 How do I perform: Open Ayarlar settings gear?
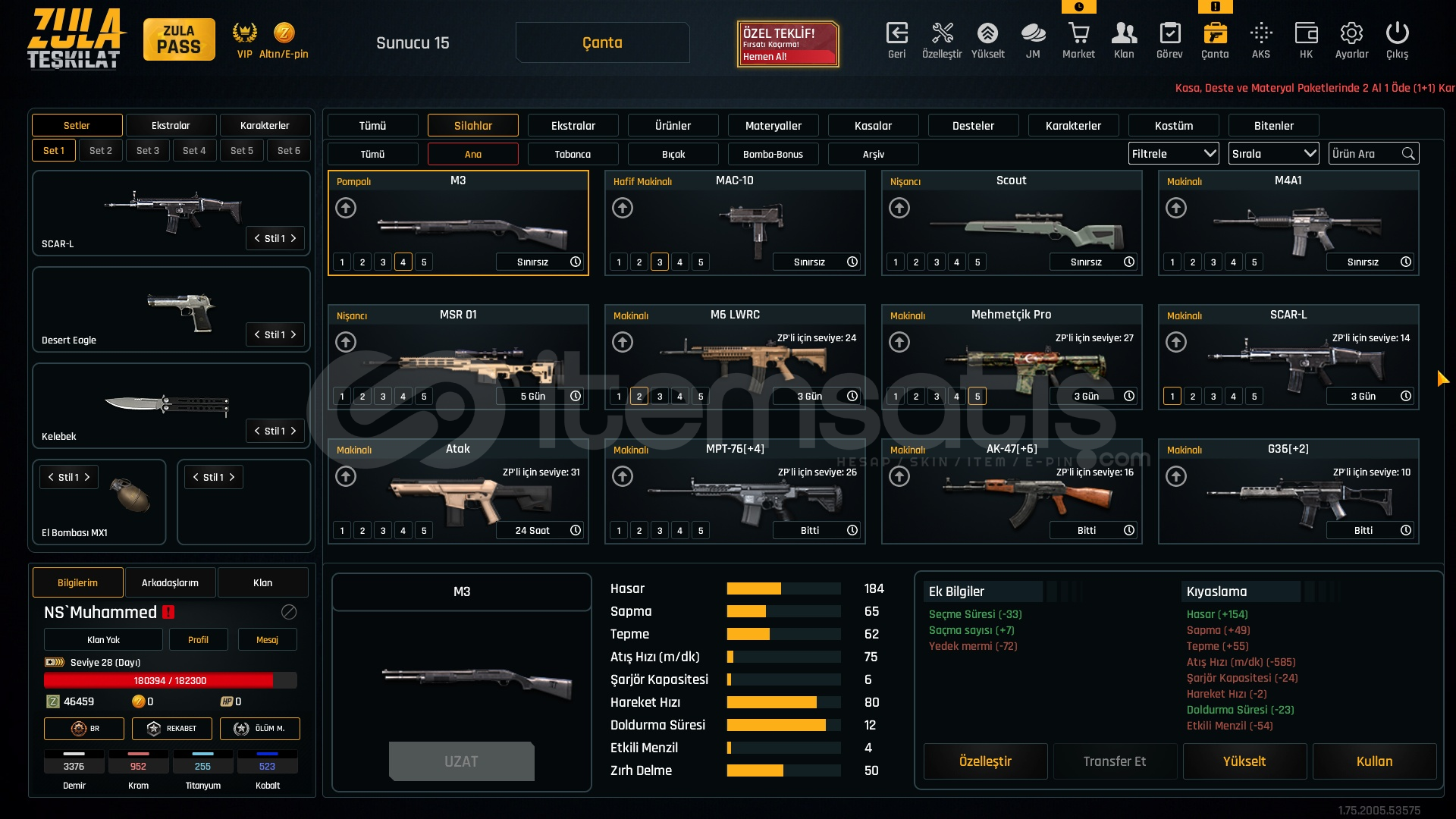[1351, 34]
